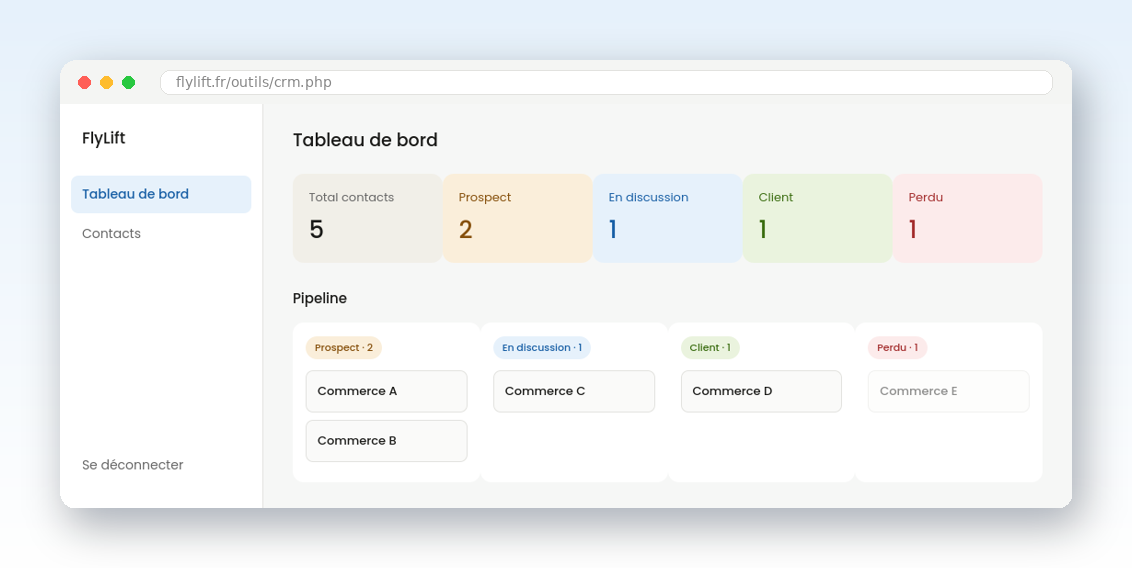Viewport: 1132px width, 568px height.
Task: Open the faded Commerce E card
Action: click(949, 391)
